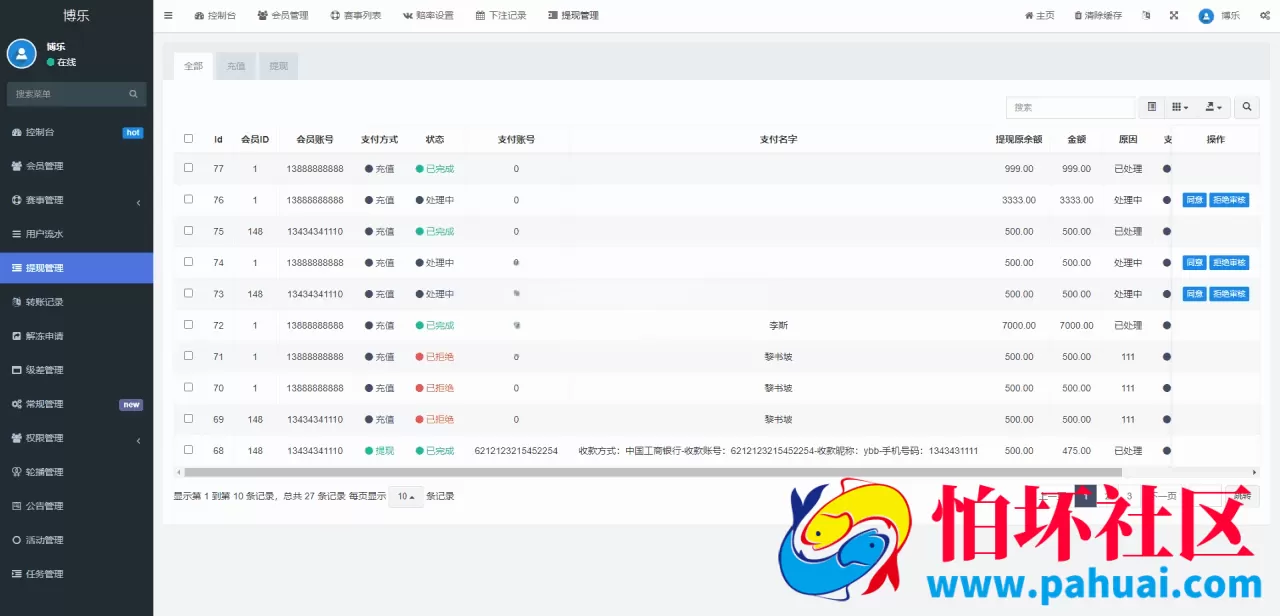Click the sidebar search magnifier icon

pyautogui.click(x=133, y=94)
